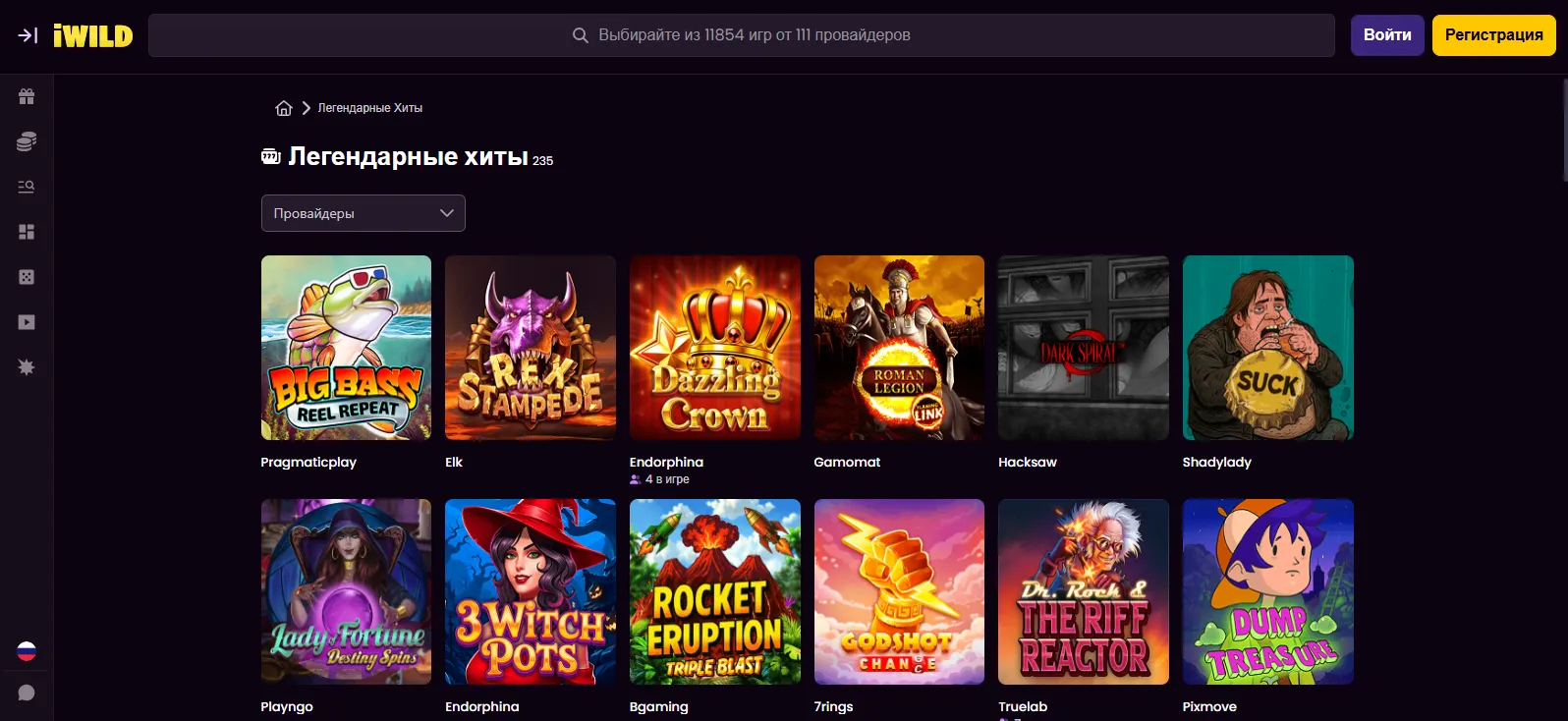Click the Playngo provider label

click(x=287, y=707)
